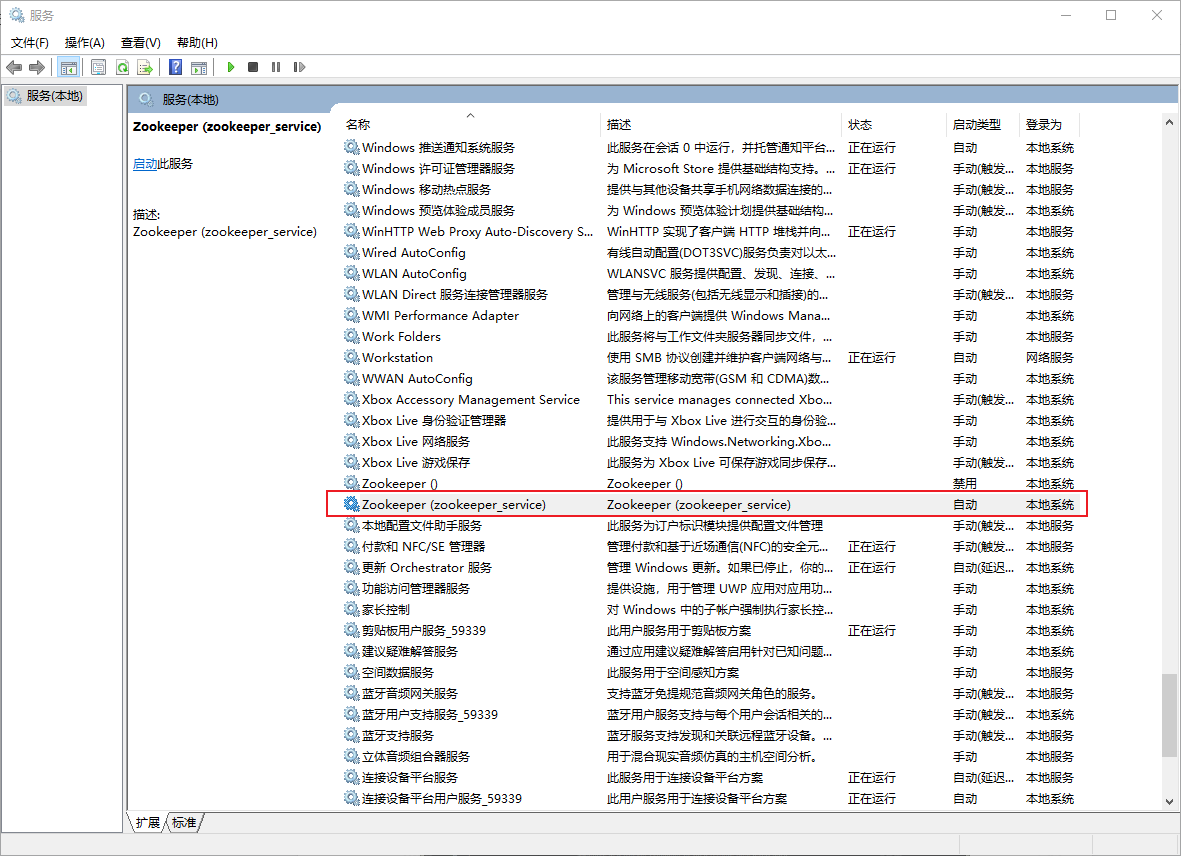This screenshot has height=856, width=1181.
Task: Select 蓝牙用户支持服务_59339 row
Action: click(711, 714)
